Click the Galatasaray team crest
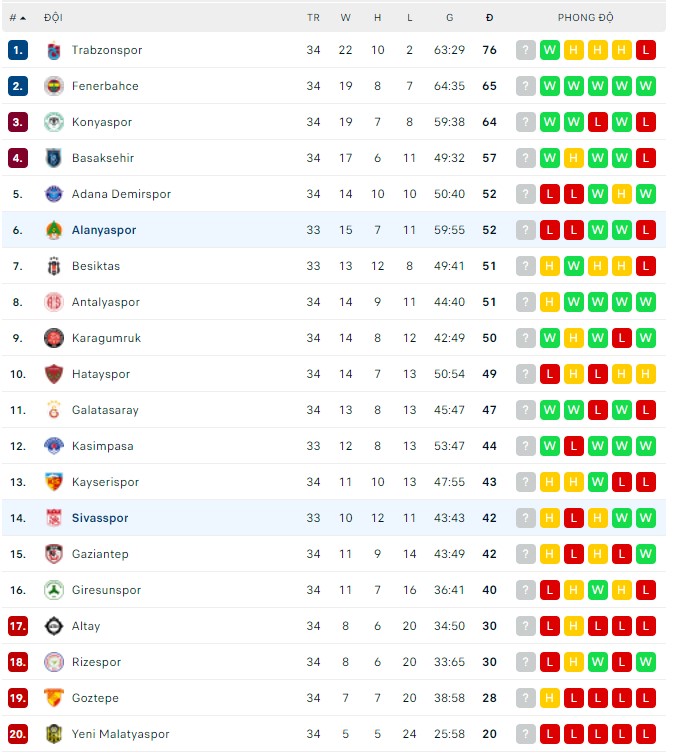Image resolution: width=673 pixels, height=753 pixels. tap(54, 410)
